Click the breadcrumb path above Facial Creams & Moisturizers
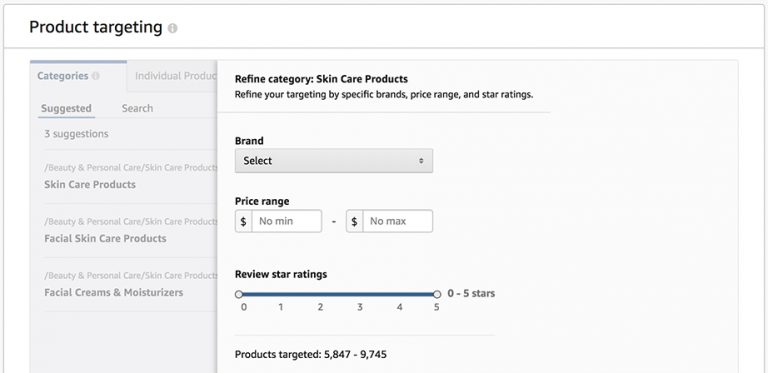 (131, 275)
